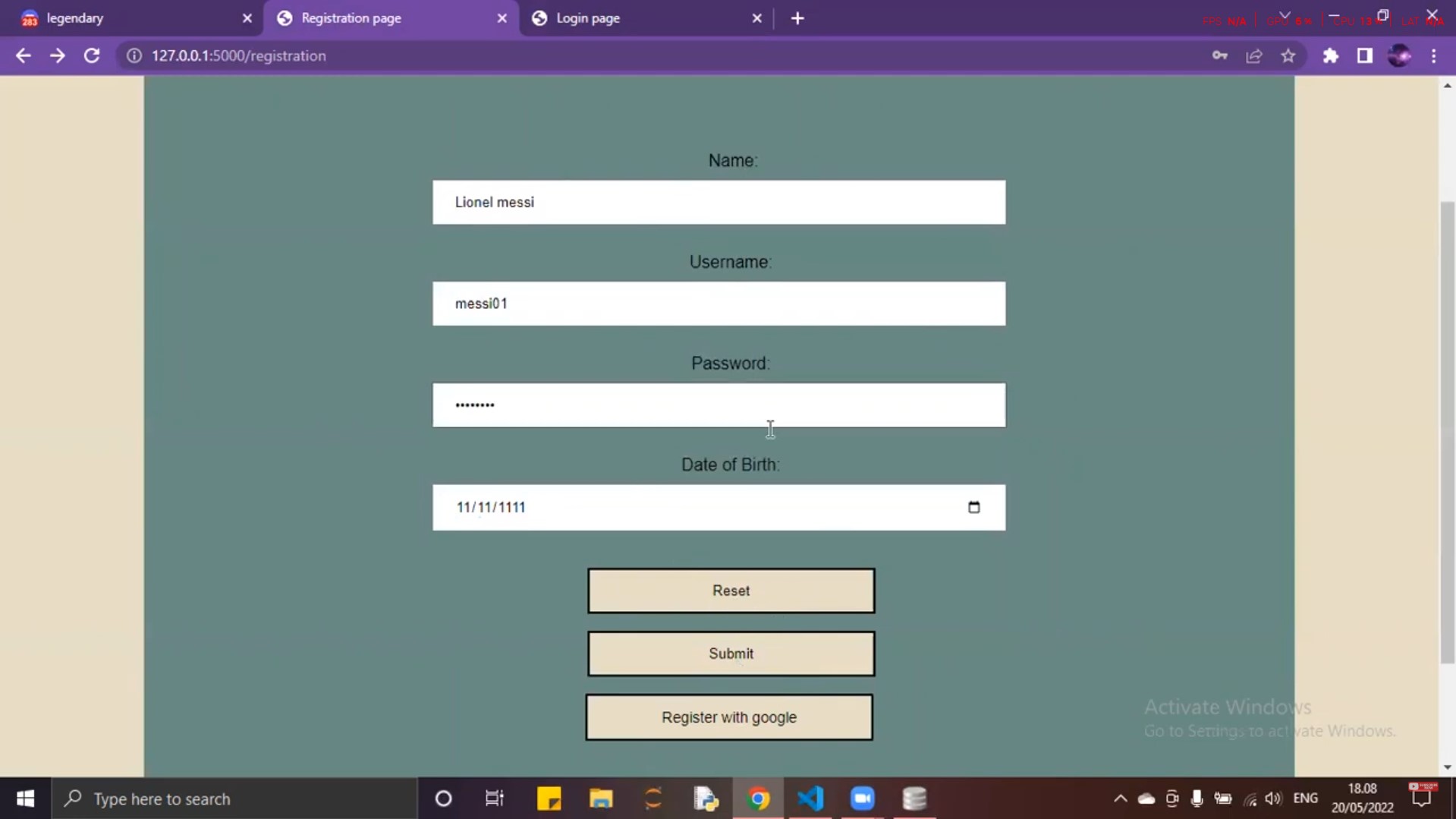Screen dimensions: 1456x819
Task: Open the Date of Birth calendar picker
Action: 974,507
